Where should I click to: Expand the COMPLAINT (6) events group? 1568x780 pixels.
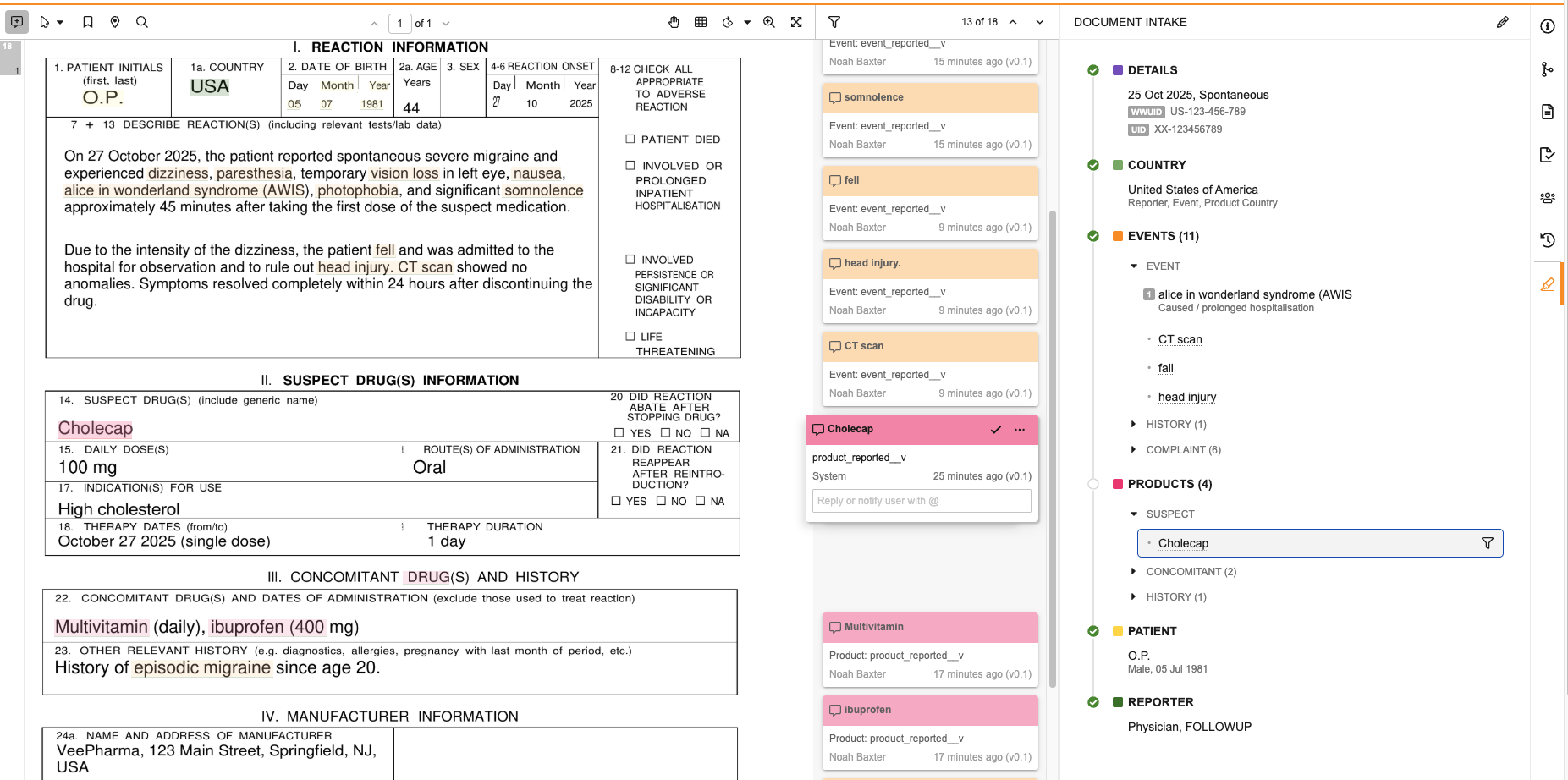point(1134,450)
